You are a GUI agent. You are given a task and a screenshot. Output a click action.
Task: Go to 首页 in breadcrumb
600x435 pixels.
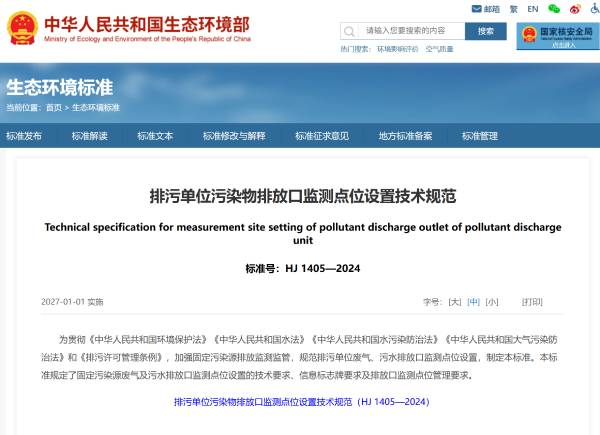(x=54, y=108)
